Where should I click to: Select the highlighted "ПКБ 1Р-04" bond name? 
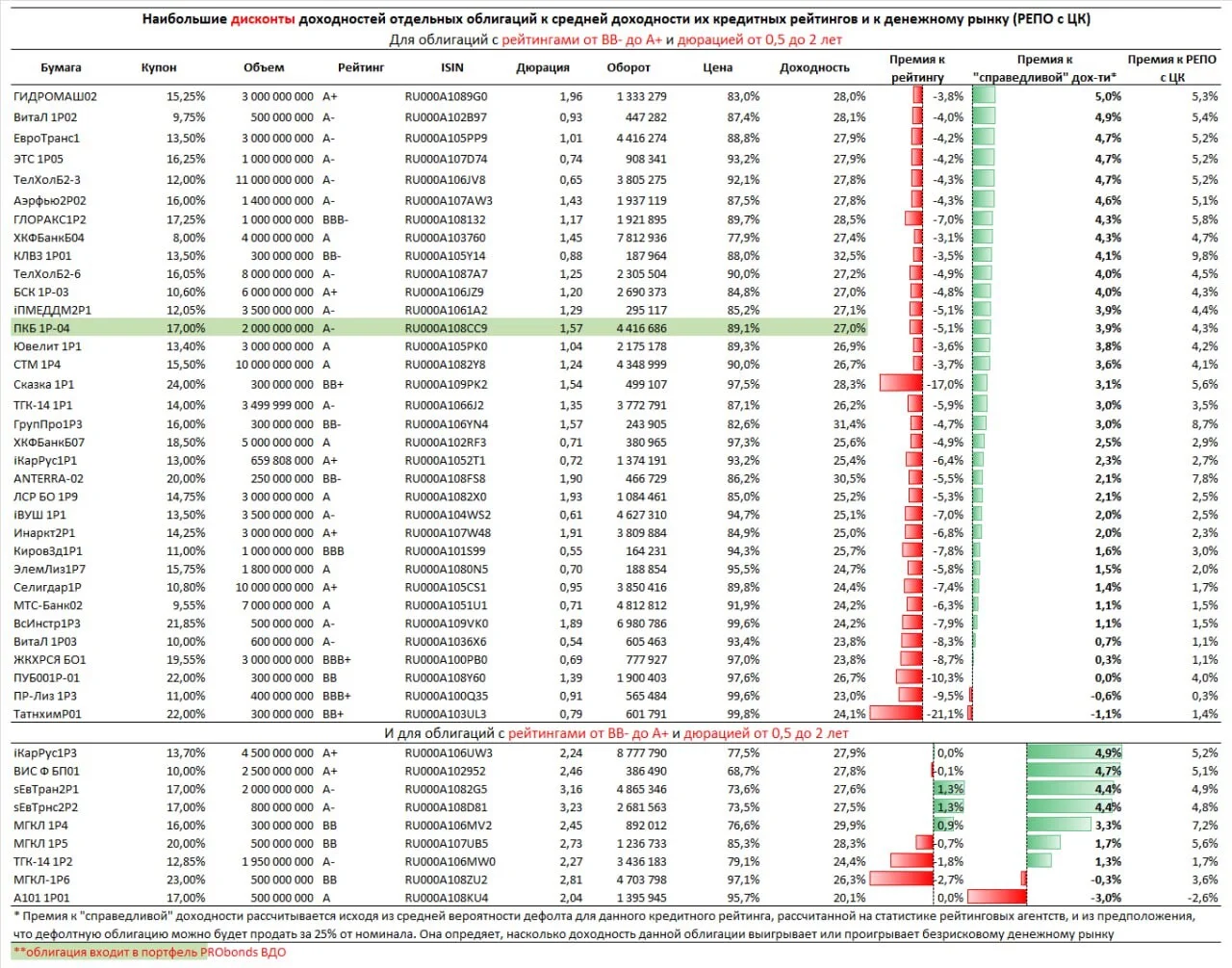tap(41, 328)
